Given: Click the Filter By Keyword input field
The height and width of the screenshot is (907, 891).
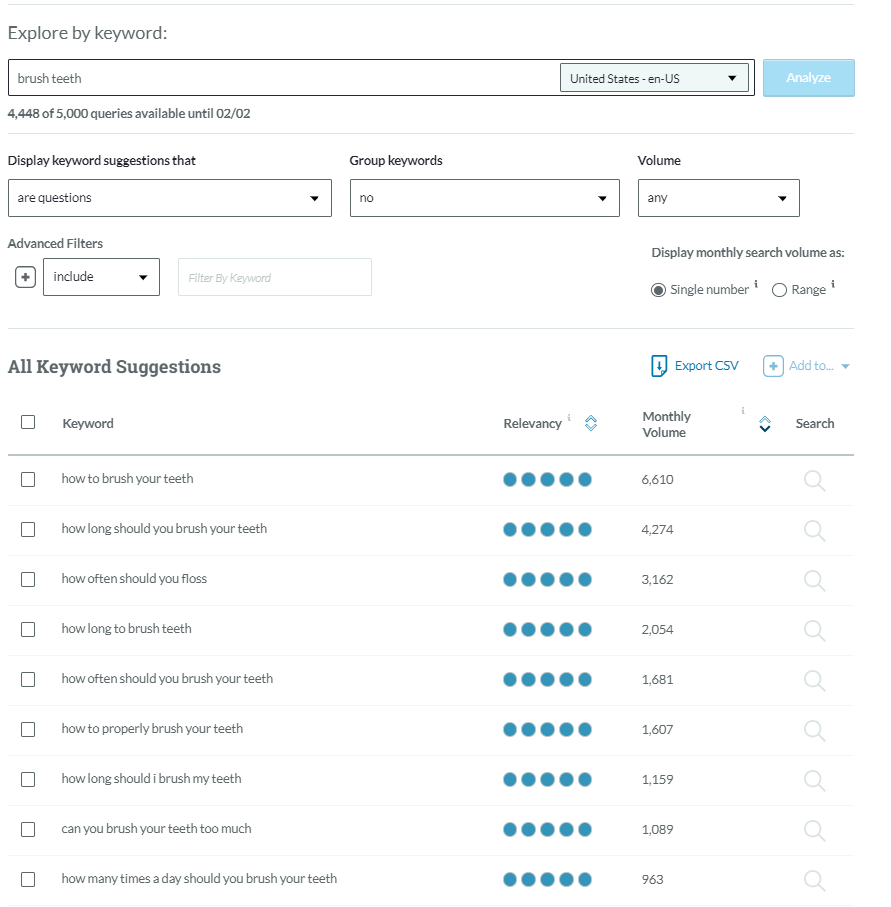Looking at the screenshot, I should pos(275,277).
